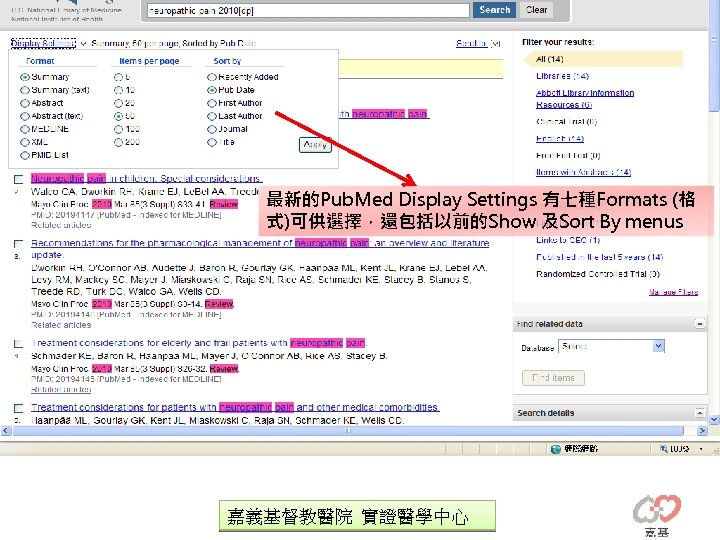Focus the PubMed search query field
Screen dimensions: 720x540
tap(308, 11)
